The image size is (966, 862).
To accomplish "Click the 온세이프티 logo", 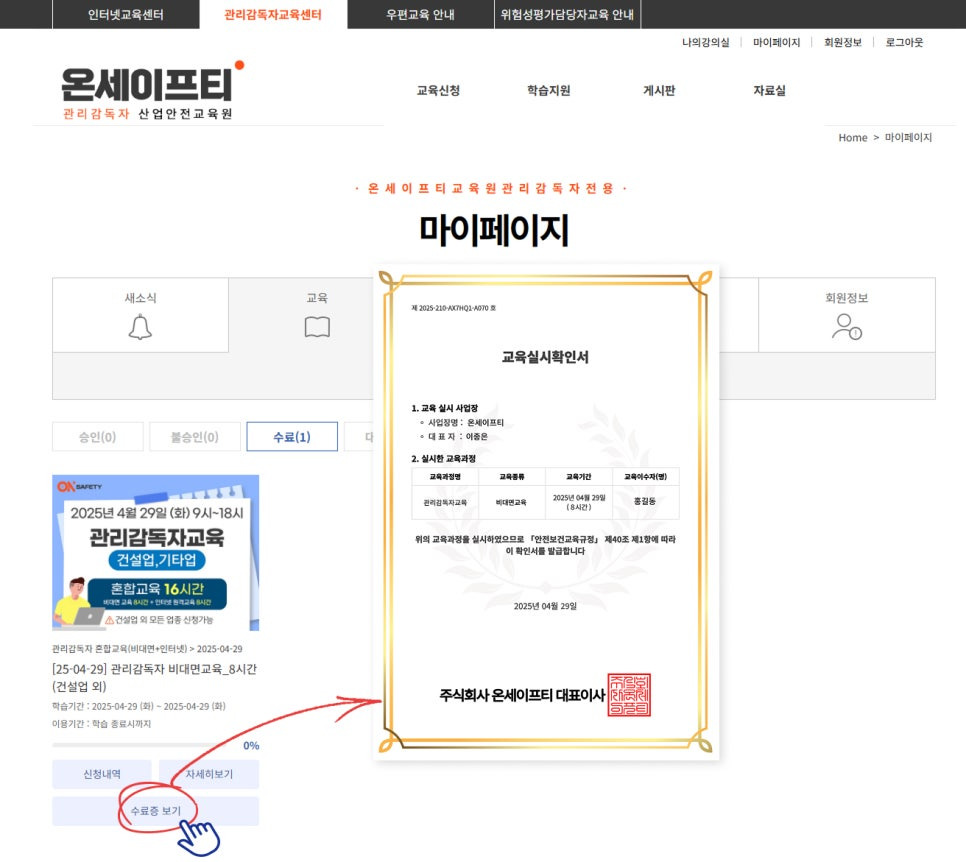I will click(x=152, y=90).
